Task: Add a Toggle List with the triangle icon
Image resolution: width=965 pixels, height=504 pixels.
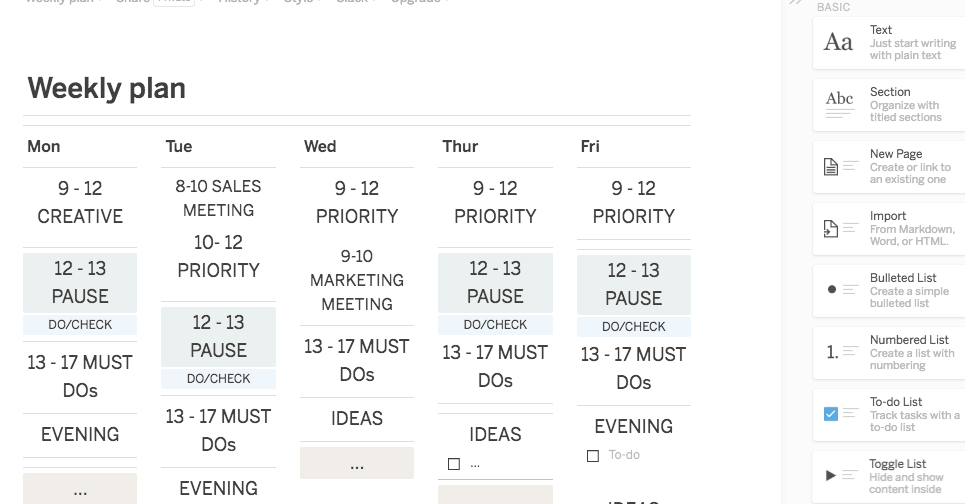Action: [831, 475]
